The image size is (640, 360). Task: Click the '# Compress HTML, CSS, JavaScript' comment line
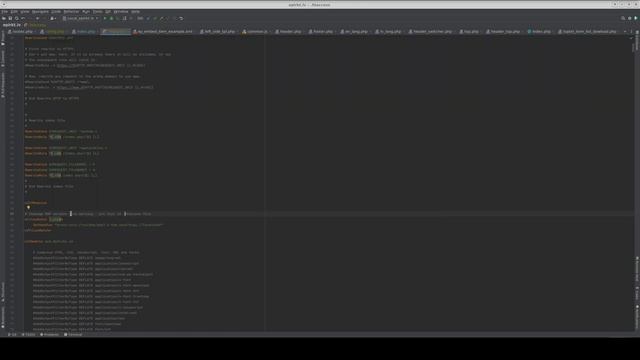tap(86, 252)
